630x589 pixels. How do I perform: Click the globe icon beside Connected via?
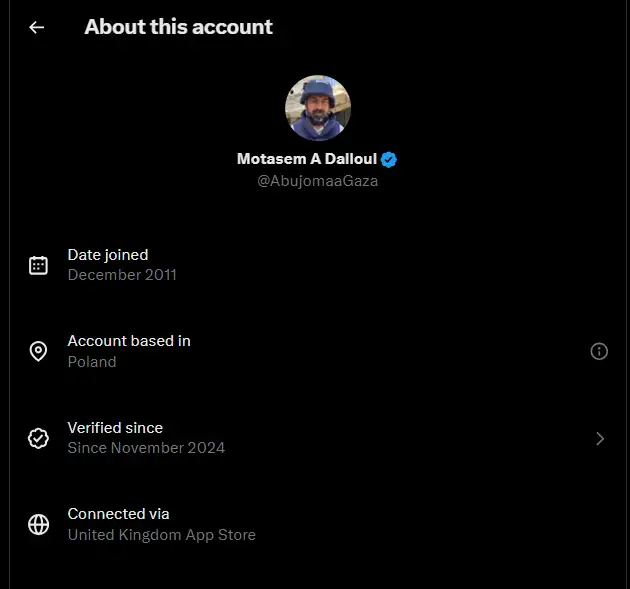point(38,524)
